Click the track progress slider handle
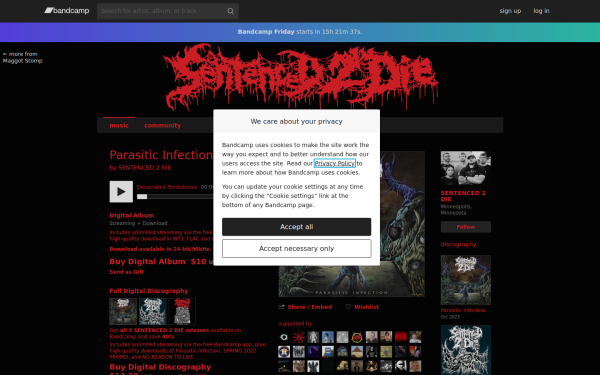The image size is (600, 375). [x=142, y=197]
